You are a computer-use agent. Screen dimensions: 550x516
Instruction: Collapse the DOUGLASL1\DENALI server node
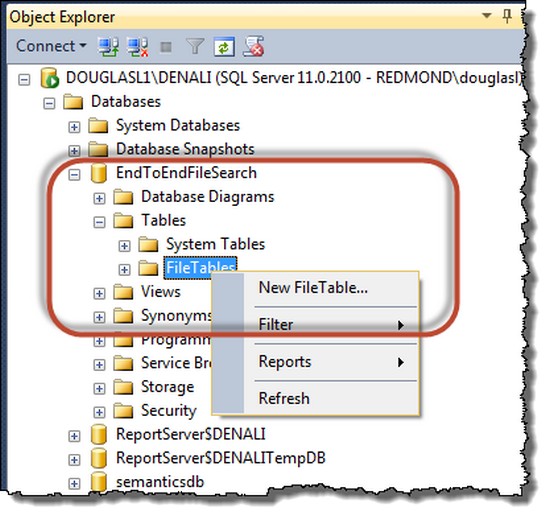(x=24, y=80)
